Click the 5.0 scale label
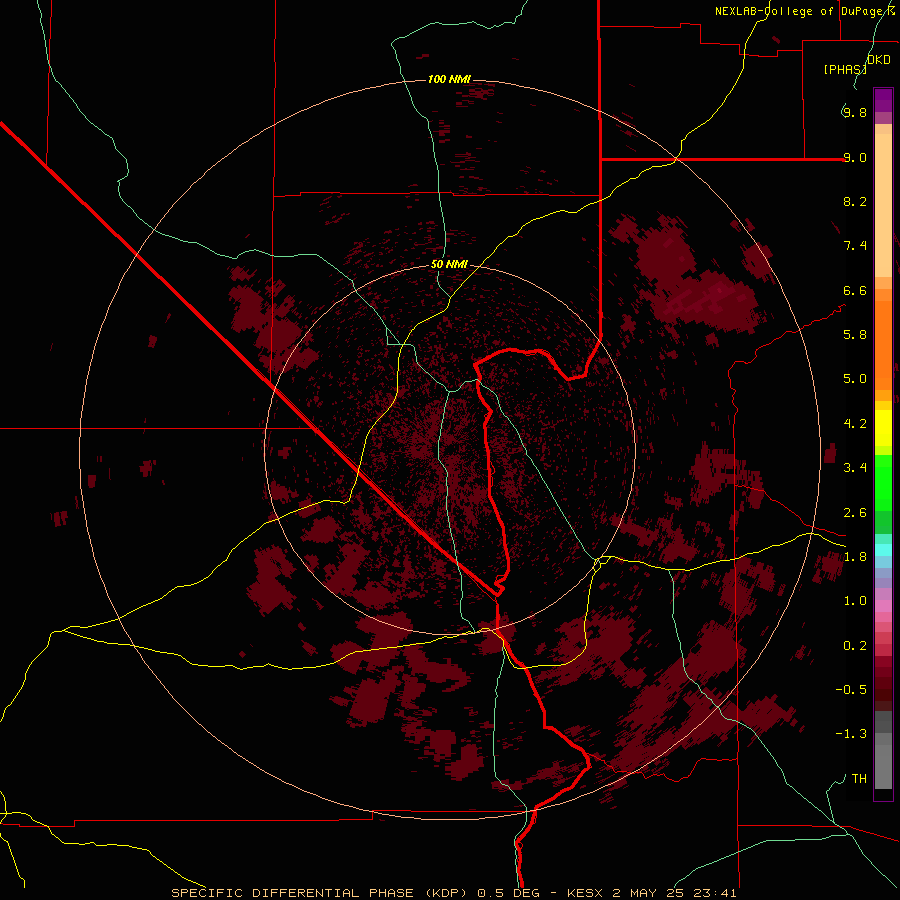This screenshot has height=900, width=900. [855, 379]
